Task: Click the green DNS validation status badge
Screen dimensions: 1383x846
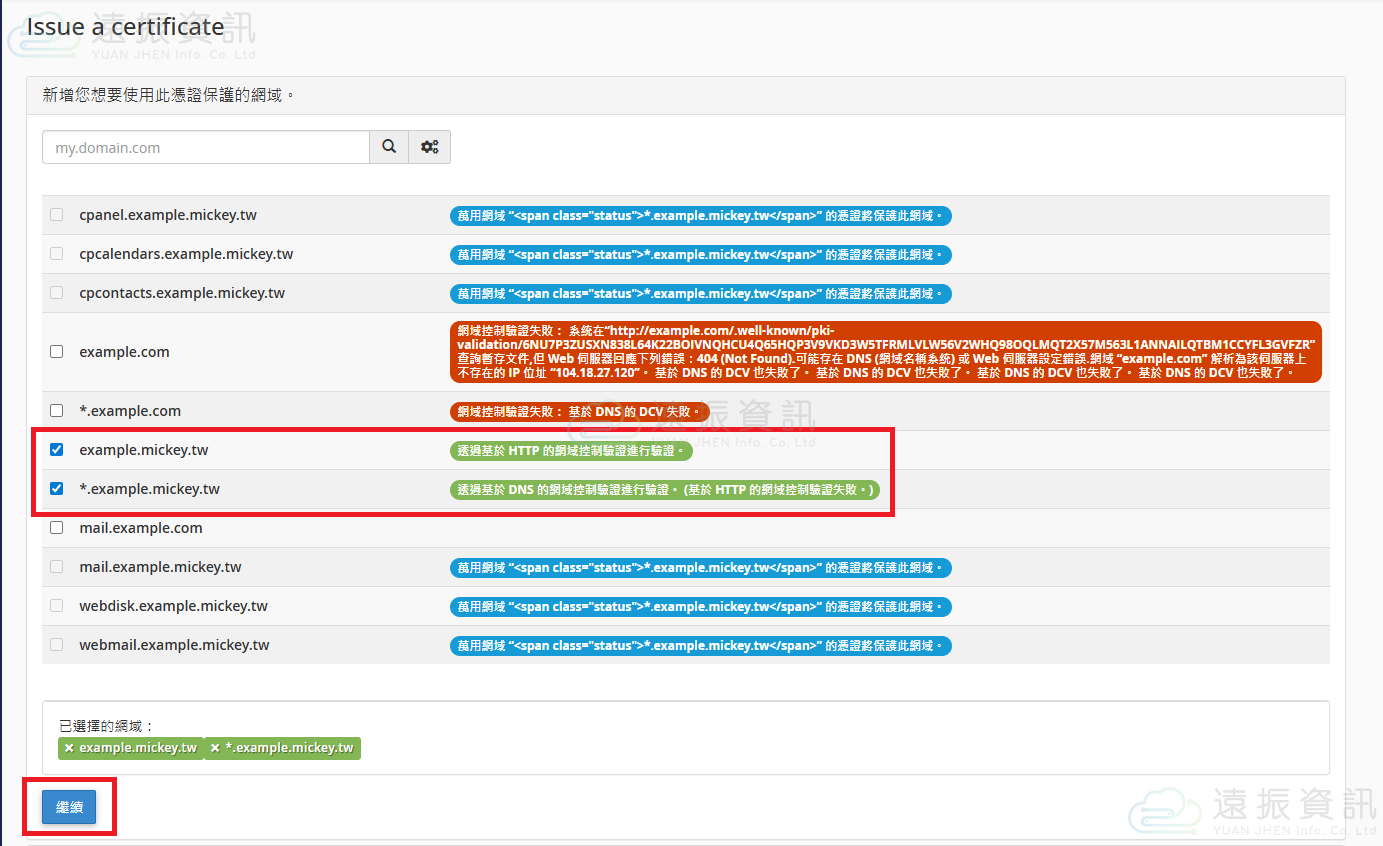Action: tap(665, 489)
